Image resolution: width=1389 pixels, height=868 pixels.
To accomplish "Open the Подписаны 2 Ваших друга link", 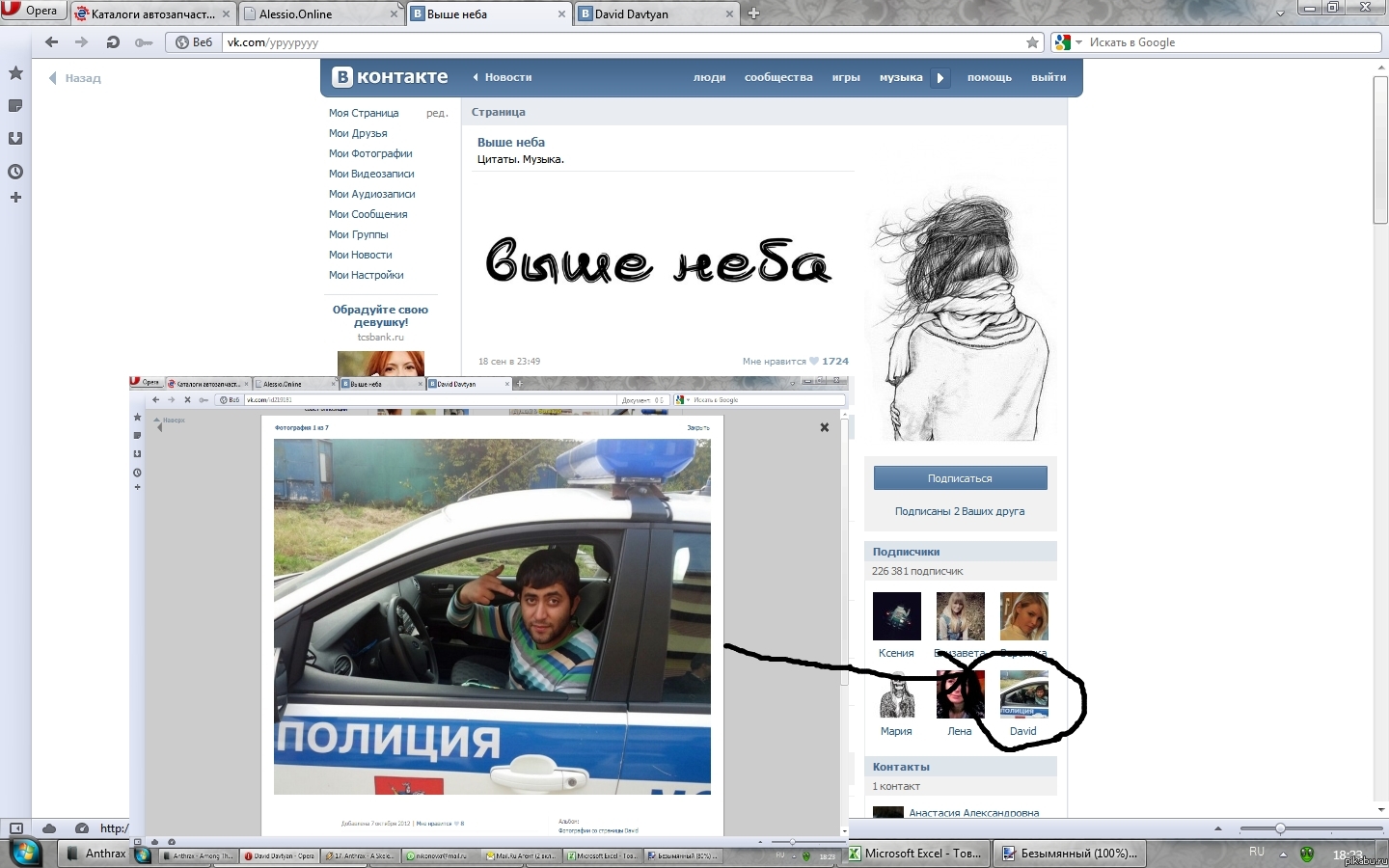I will click(x=960, y=511).
